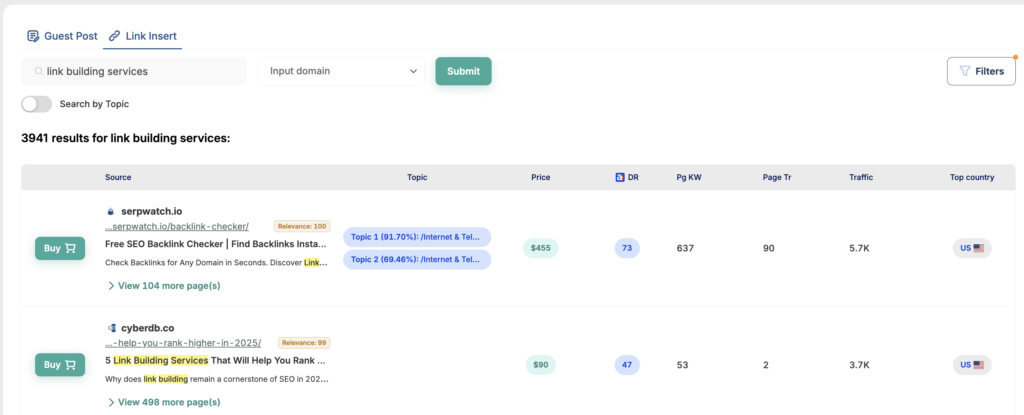Click the serpwatch.io favicon
The image size is (1024, 415).
110,211
